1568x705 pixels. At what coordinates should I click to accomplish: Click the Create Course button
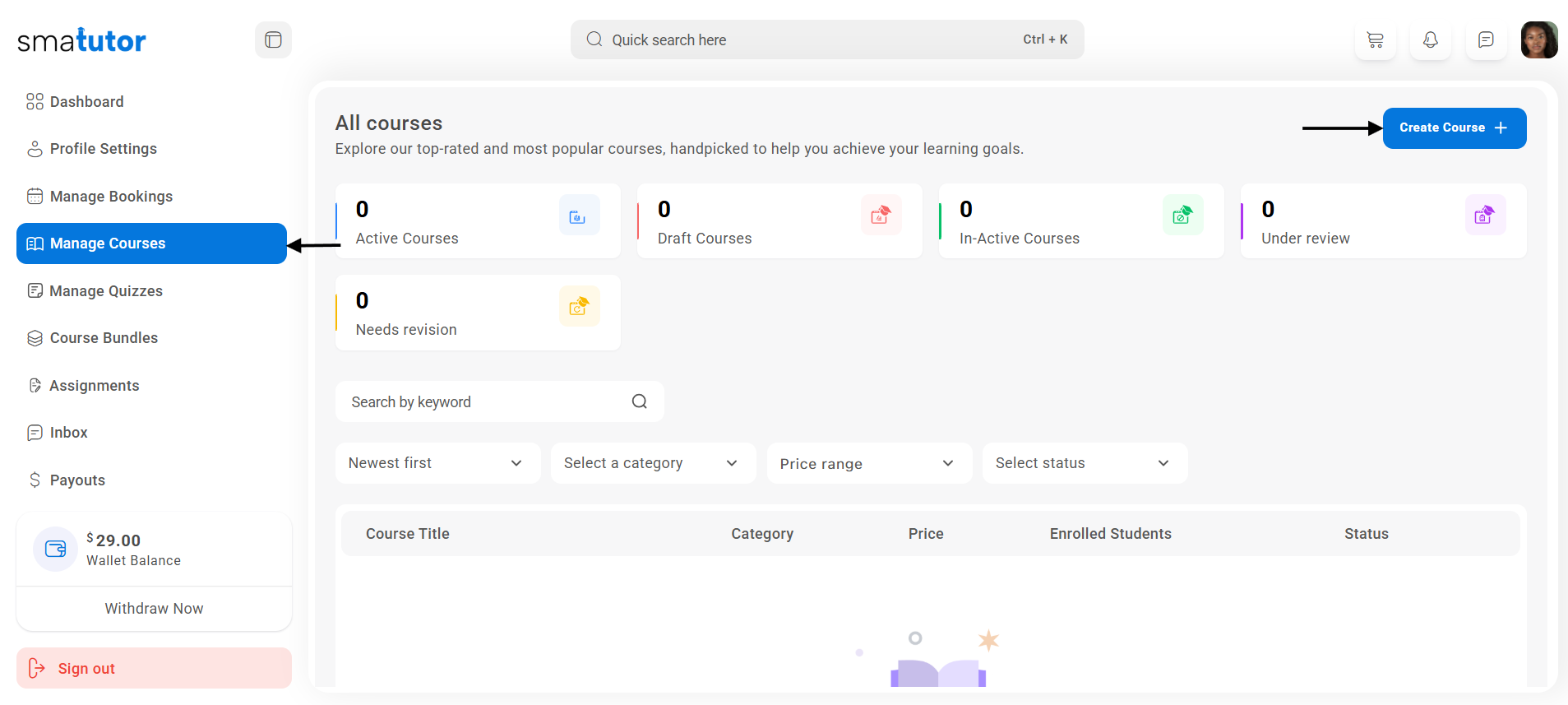tap(1453, 128)
